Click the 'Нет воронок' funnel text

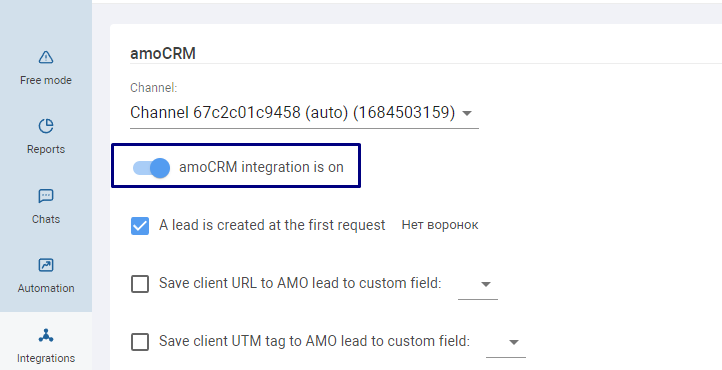coord(440,225)
